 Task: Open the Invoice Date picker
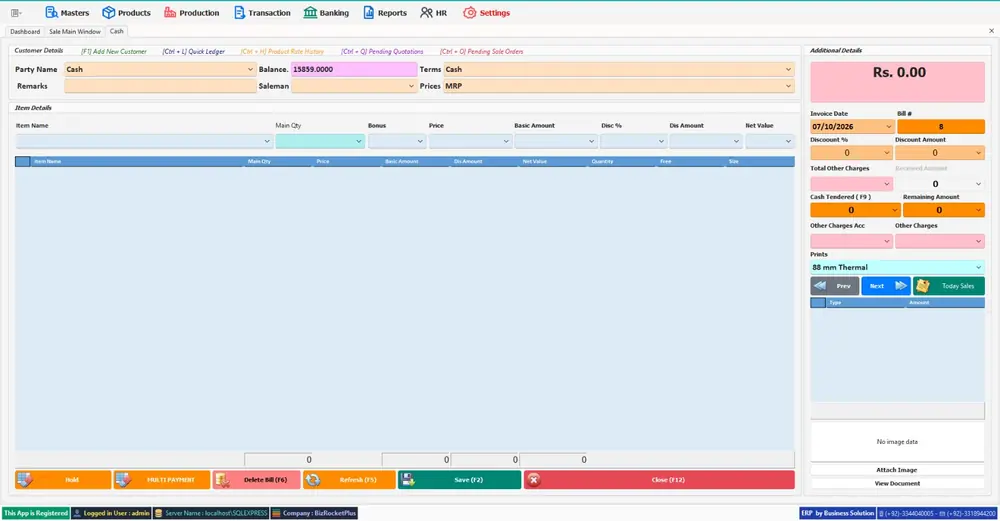click(888, 127)
